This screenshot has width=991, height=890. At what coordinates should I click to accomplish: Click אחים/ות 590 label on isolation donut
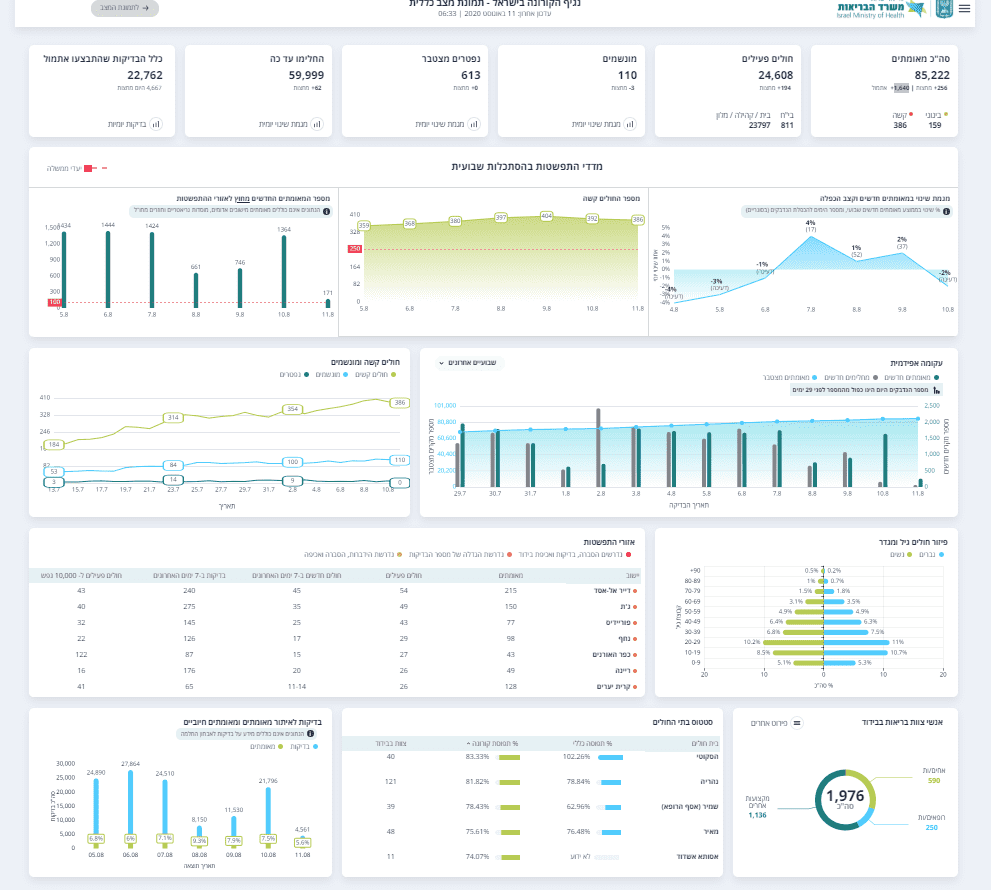(x=933, y=776)
